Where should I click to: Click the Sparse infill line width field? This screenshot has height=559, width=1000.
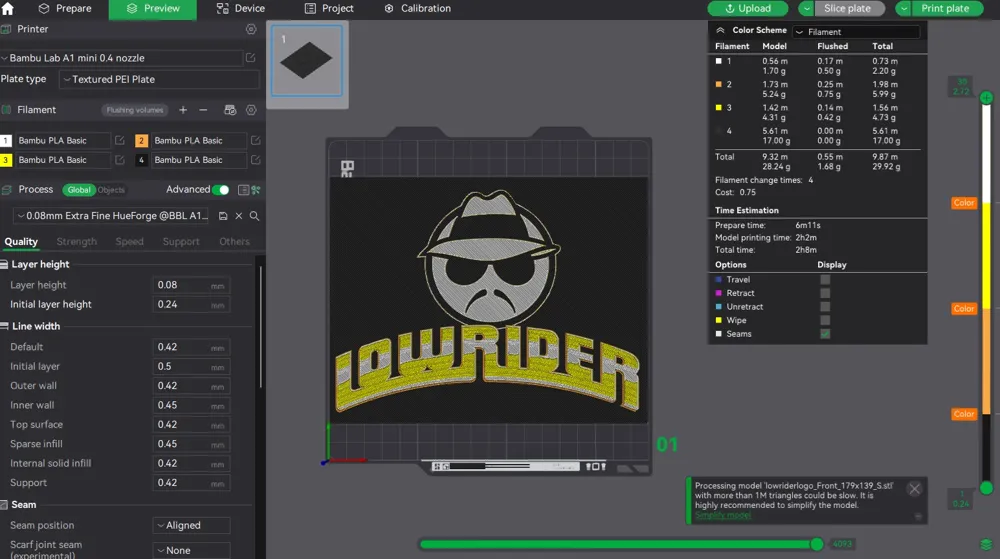(191, 444)
